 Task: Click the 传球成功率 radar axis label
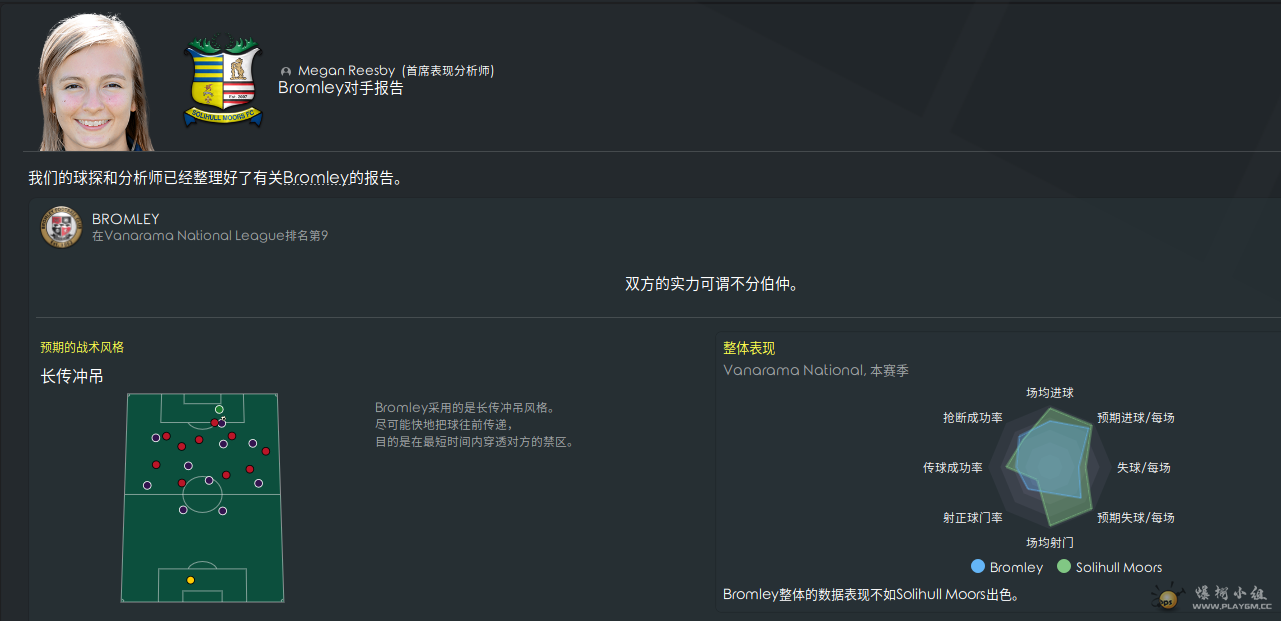952,468
